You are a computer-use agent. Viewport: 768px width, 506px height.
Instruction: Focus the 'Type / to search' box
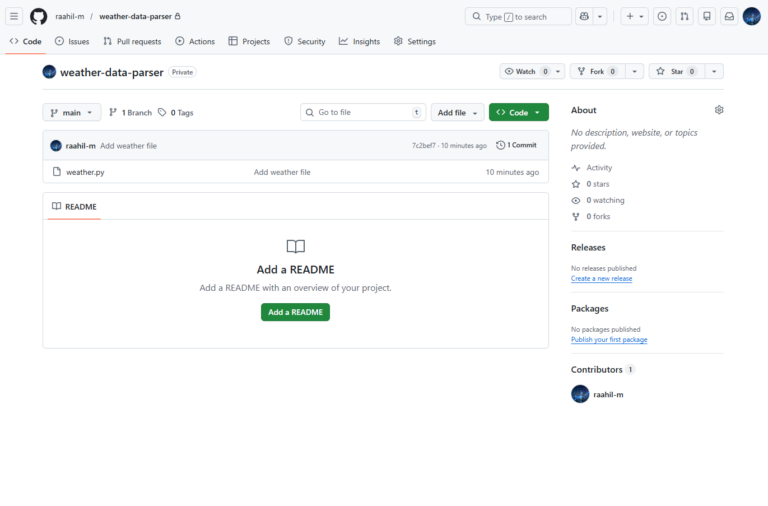(518, 16)
